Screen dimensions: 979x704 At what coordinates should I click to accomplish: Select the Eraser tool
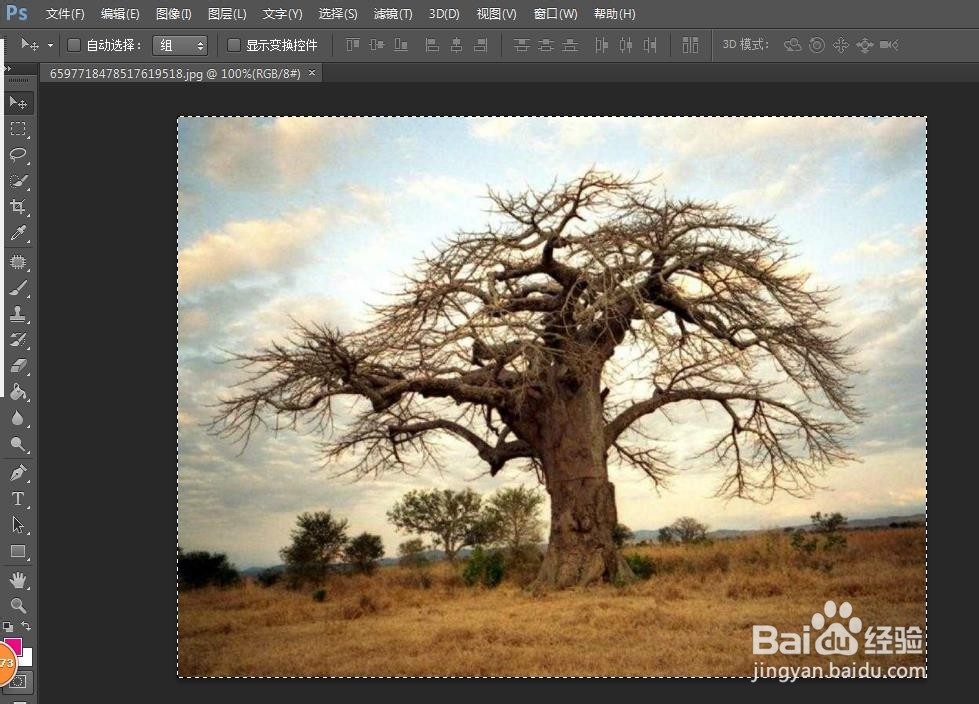(18, 366)
